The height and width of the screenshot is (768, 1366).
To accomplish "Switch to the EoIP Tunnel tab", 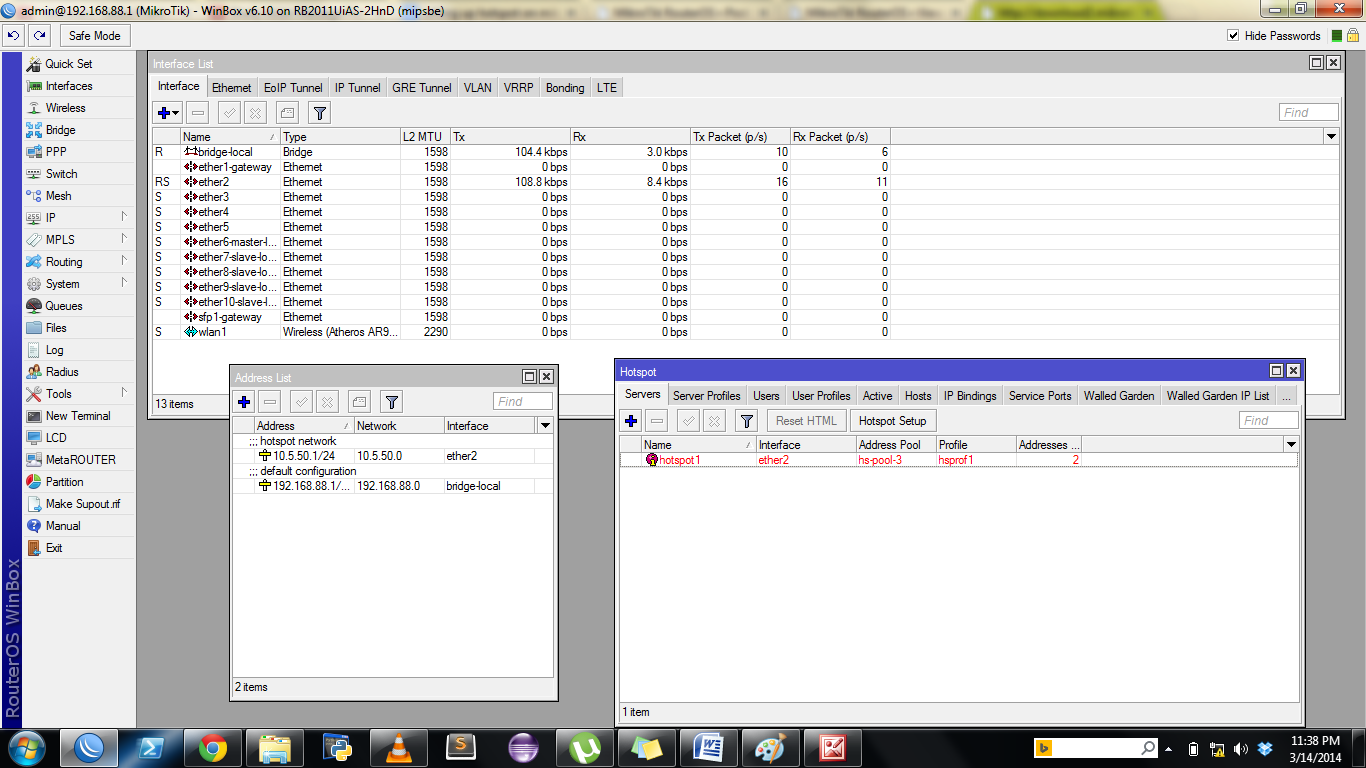I will [293, 88].
